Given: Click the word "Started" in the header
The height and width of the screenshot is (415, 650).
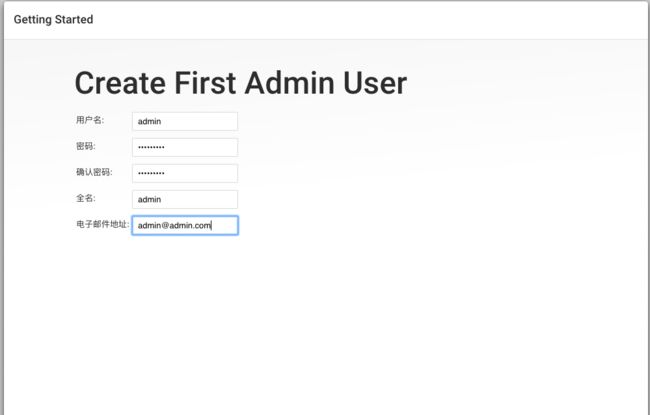Looking at the screenshot, I should [74, 19].
